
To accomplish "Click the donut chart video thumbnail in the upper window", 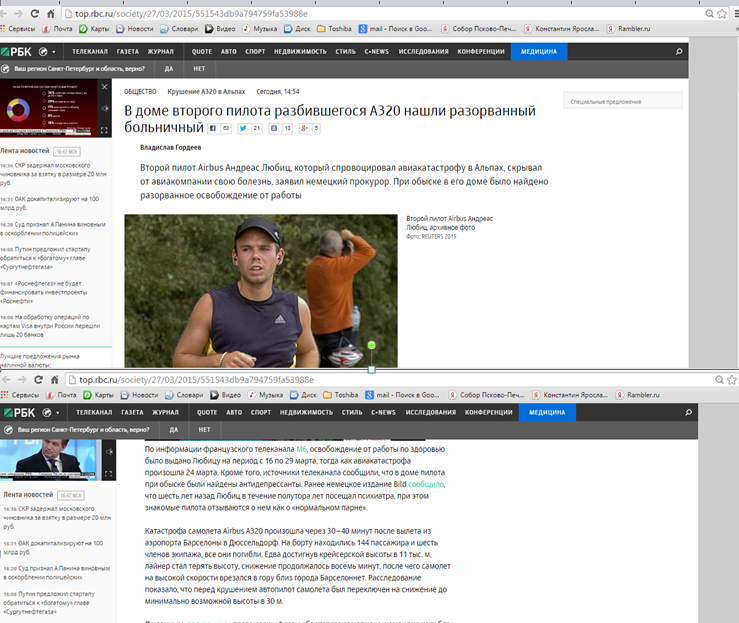I will 49,108.
